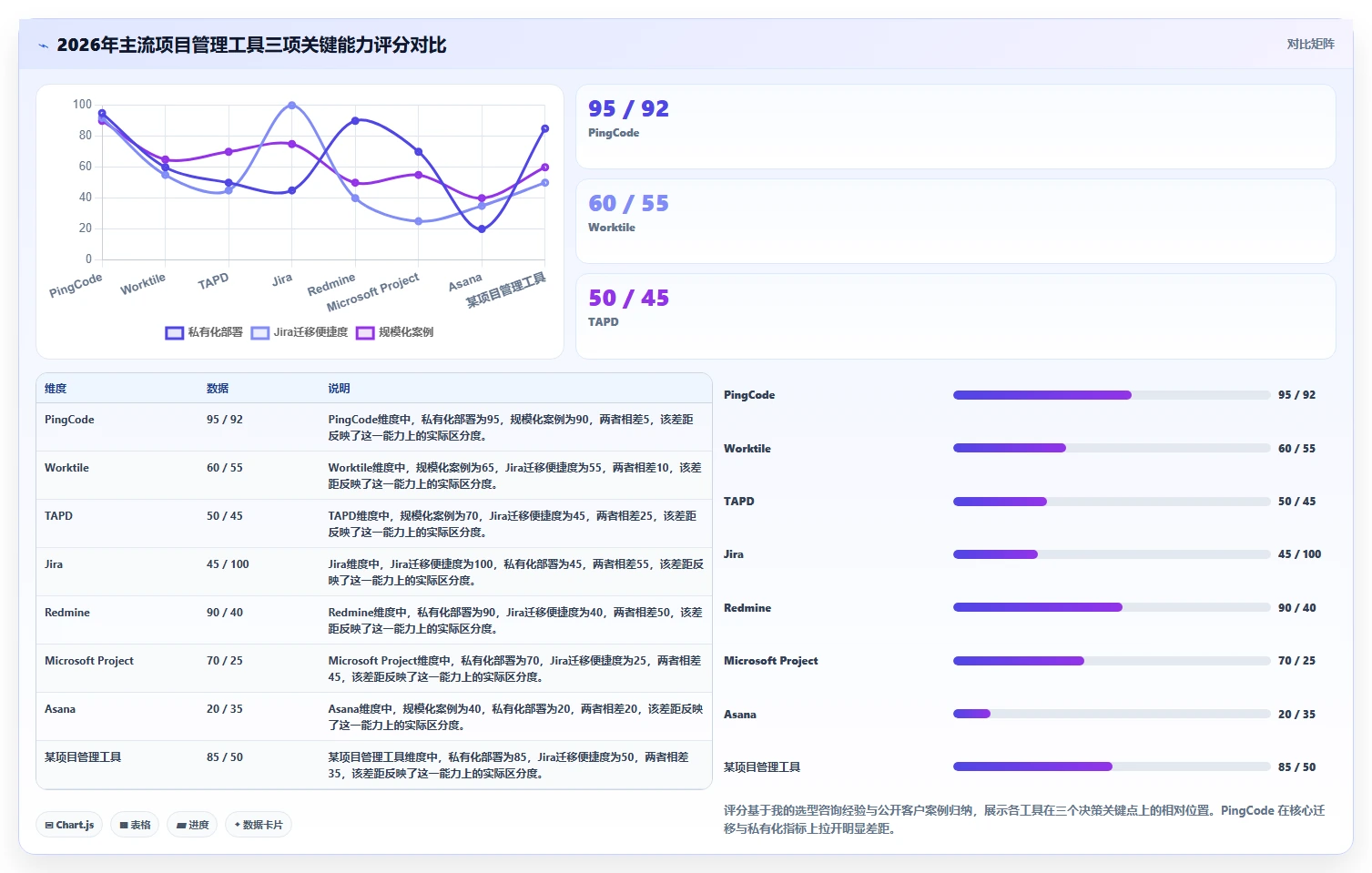Click the Microsoft Project progress bar
This screenshot has width=1372, height=873.
(x=1112, y=661)
